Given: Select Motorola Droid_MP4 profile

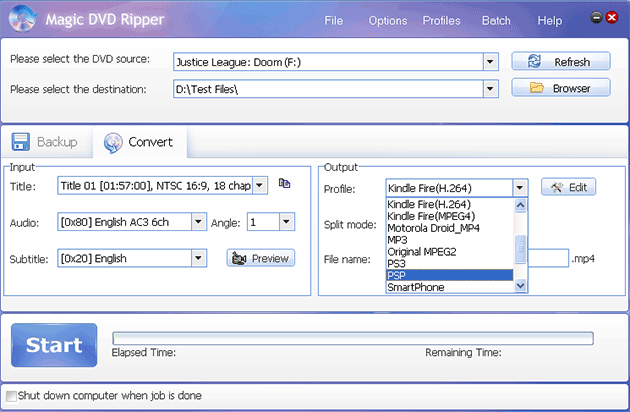Looking at the screenshot, I should (450, 228).
